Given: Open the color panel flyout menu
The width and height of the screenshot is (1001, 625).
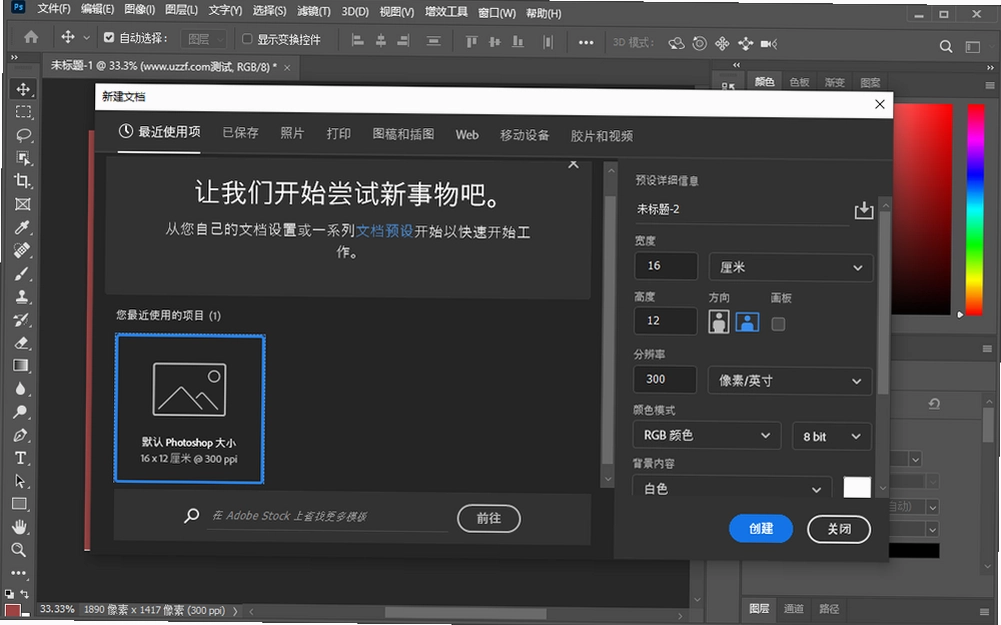Looking at the screenshot, I should click(990, 85).
